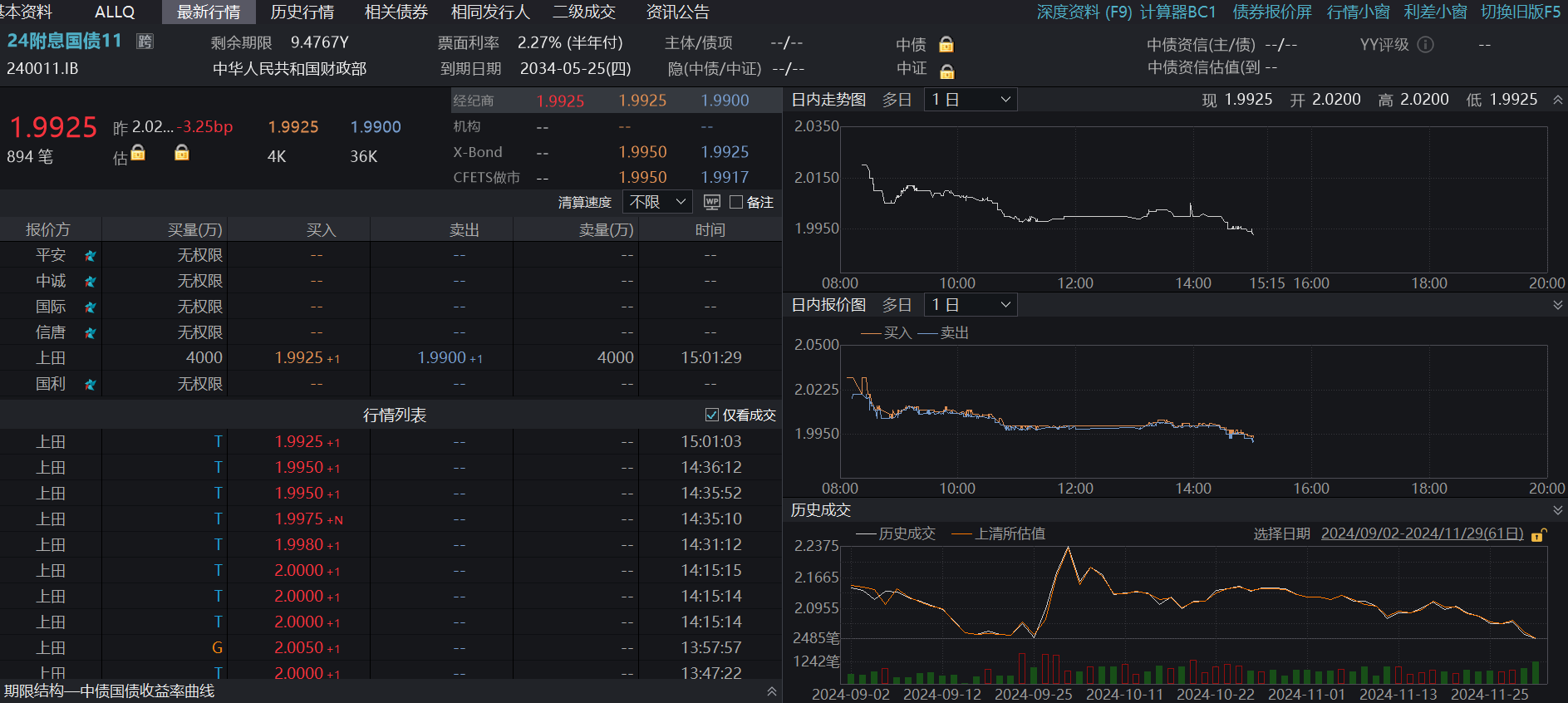The height and width of the screenshot is (703, 1568).
Task: Click the 跨 cross-market badge beside bond name
Action: coord(145,42)
